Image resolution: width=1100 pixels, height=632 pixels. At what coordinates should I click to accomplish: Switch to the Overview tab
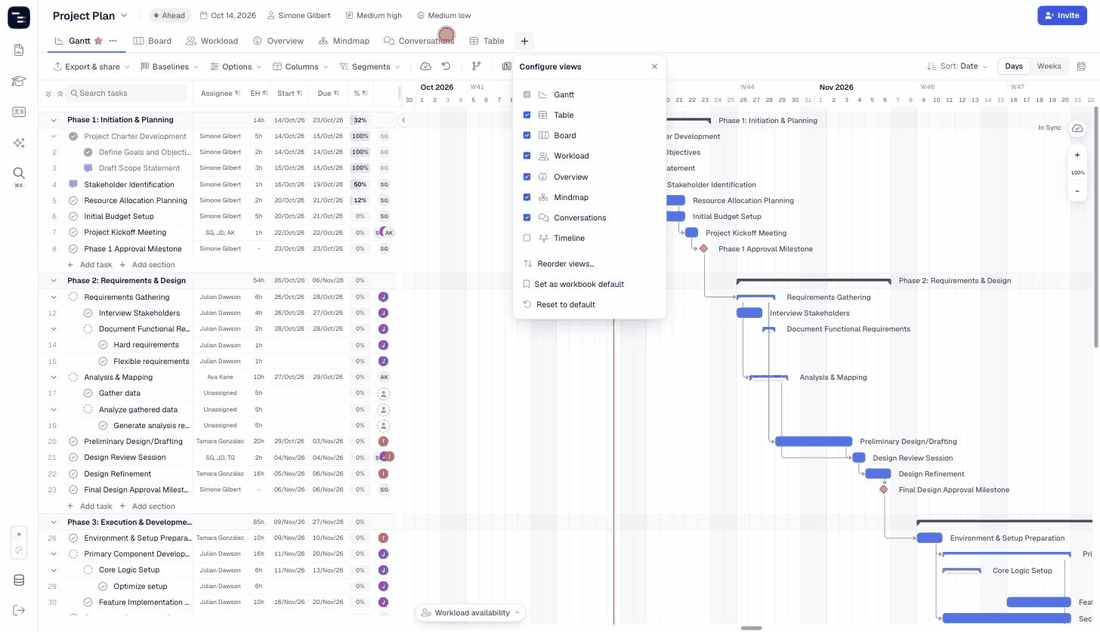(278, 41)
